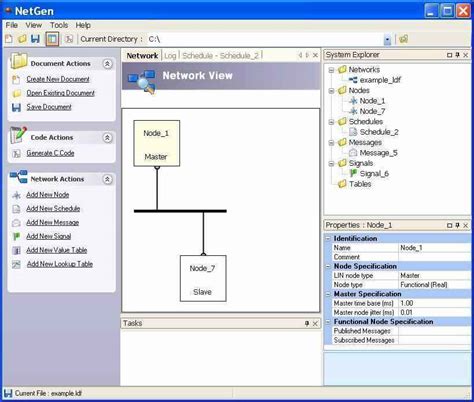
Task: Select Message_5 icon in explorer tree
Action: [353, 153]
